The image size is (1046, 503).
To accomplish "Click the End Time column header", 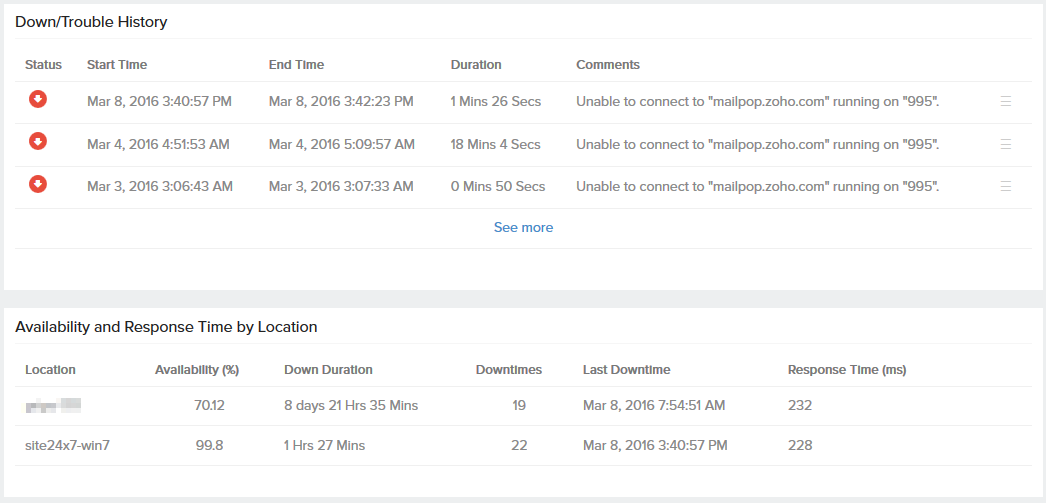I will (x=296, y=65).
